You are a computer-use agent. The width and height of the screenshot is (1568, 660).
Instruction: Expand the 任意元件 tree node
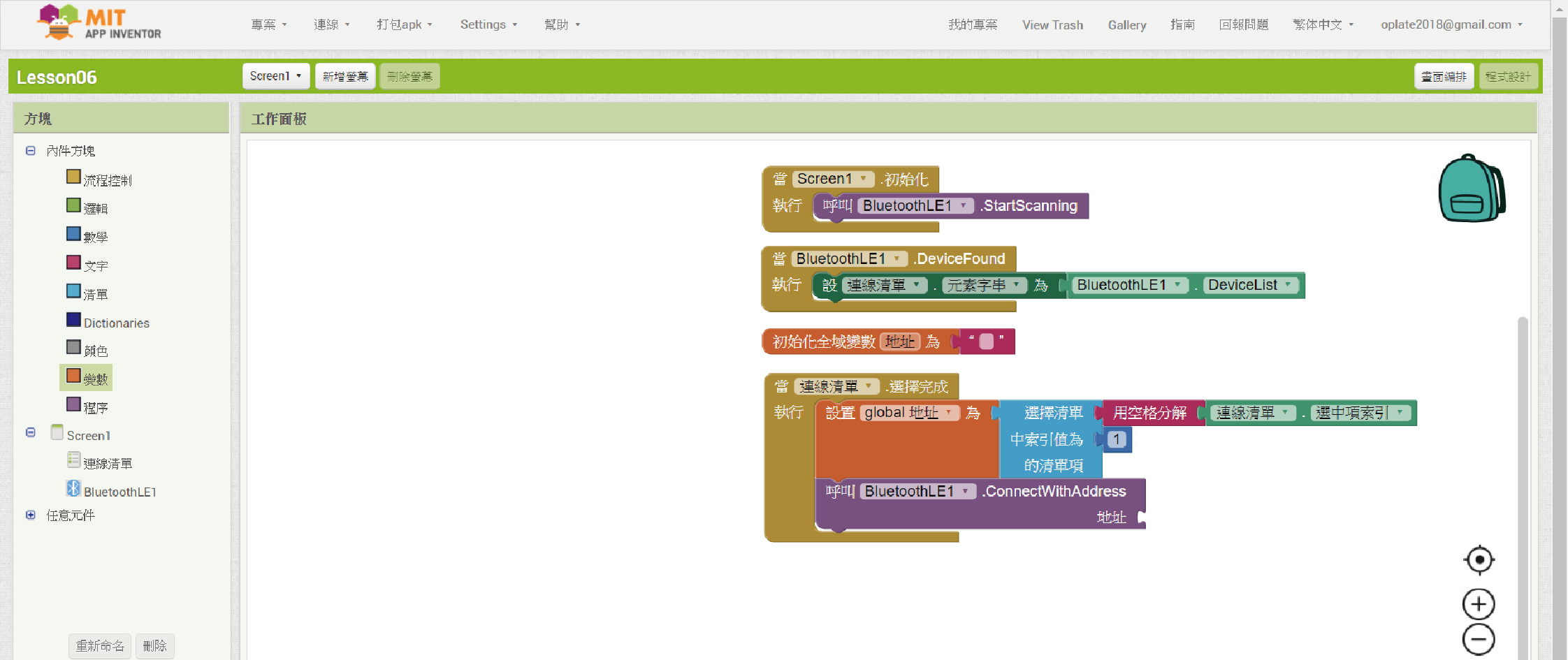[31, 515]
